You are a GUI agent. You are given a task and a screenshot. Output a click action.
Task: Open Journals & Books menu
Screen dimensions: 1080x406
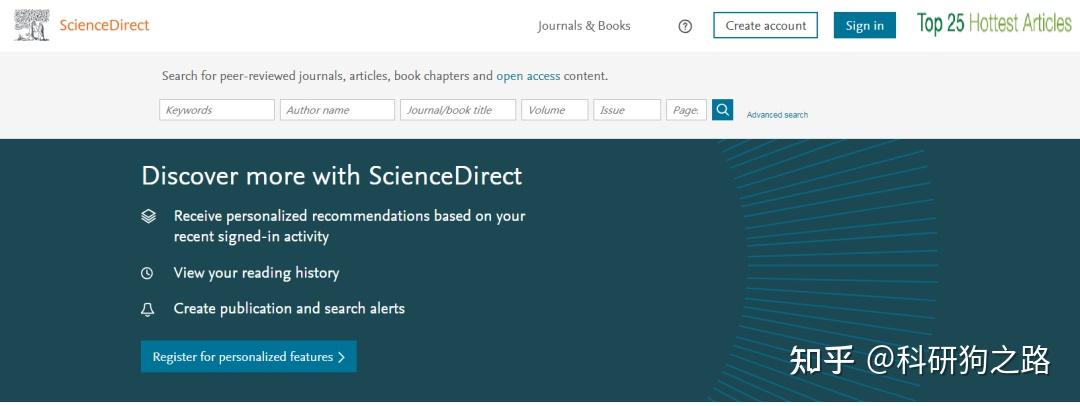tap(584, 26)
